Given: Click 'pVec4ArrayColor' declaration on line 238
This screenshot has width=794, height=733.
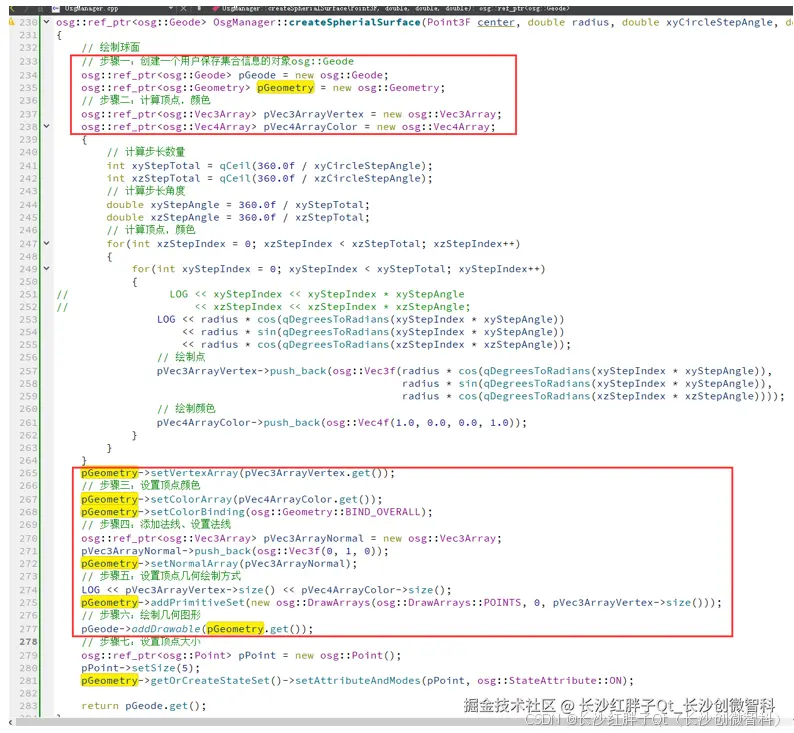Looking at the screenshot, I should tap(310, 127).
